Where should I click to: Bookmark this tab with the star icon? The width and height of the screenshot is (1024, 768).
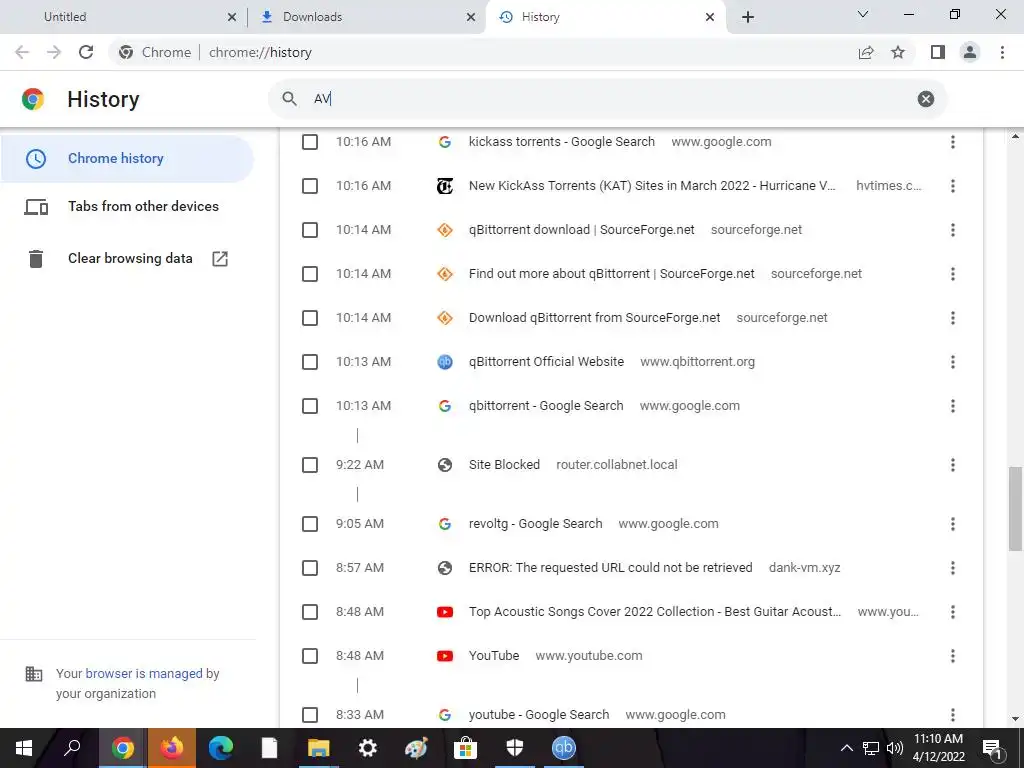click(898, 52)
